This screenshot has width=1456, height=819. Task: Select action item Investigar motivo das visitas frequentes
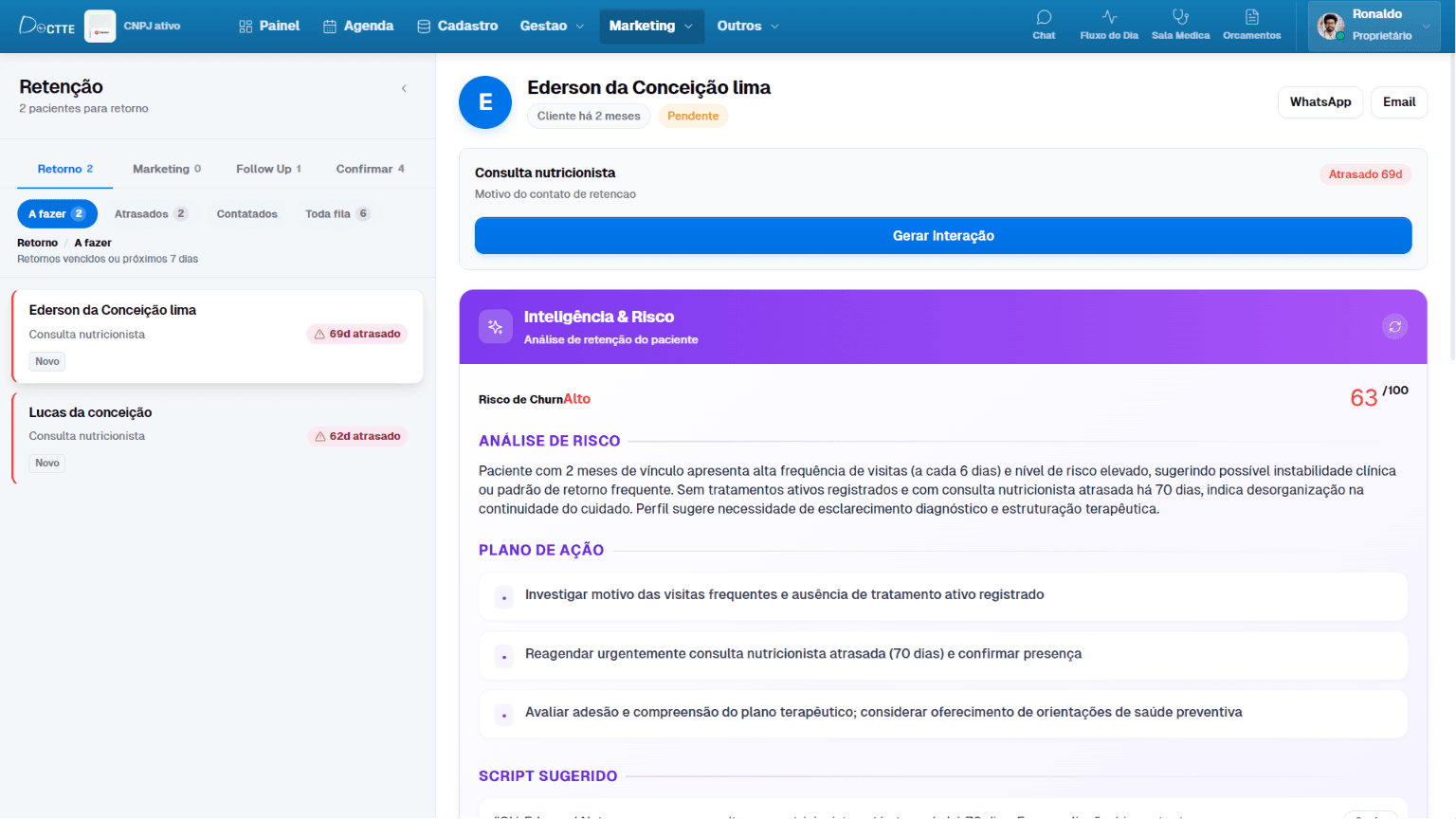(943, 595)
